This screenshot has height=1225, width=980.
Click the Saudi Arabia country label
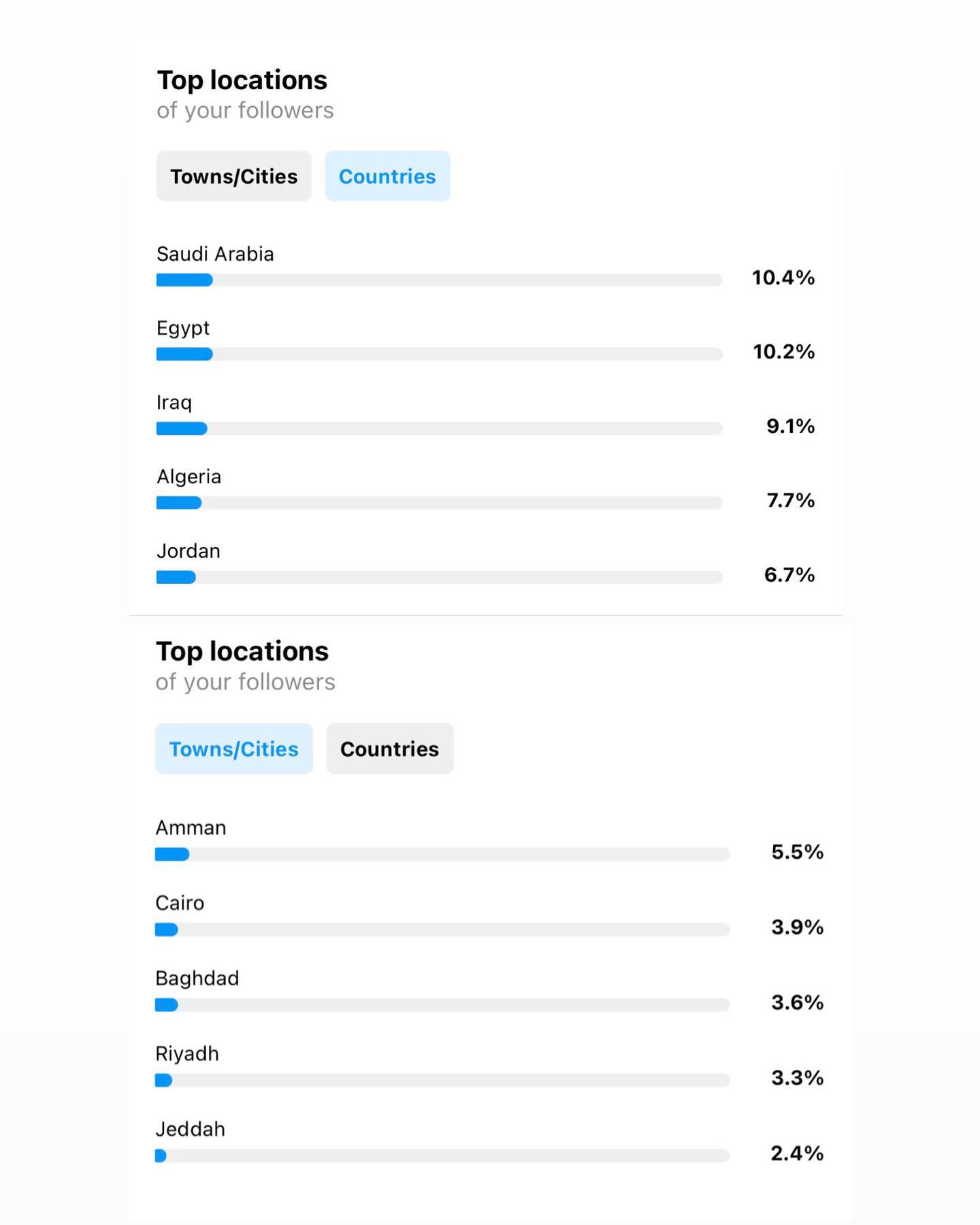(x=215, y=254)
